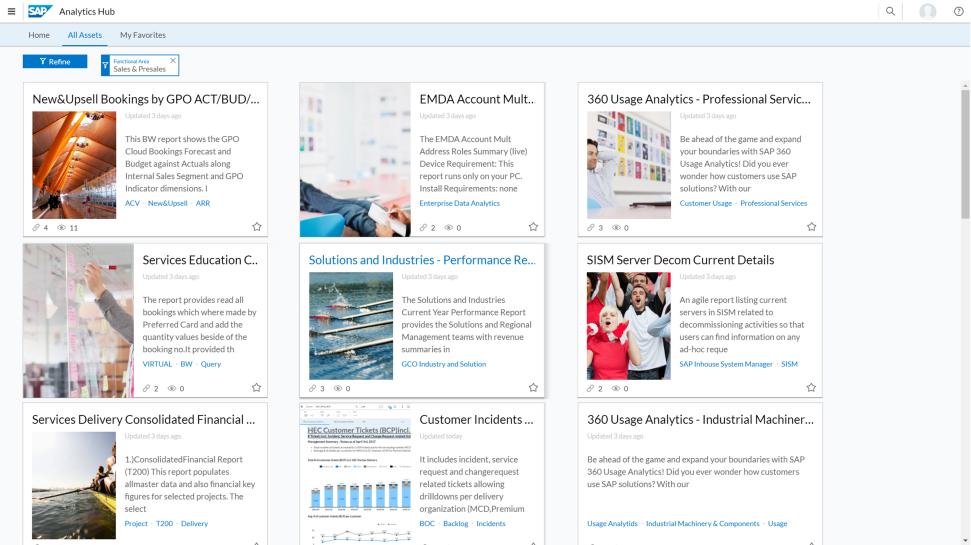Screen dimensions: 971x545
Task: Open 360 Usage Analytics - Industrial Machiner... title
Action: click(700, 420)
